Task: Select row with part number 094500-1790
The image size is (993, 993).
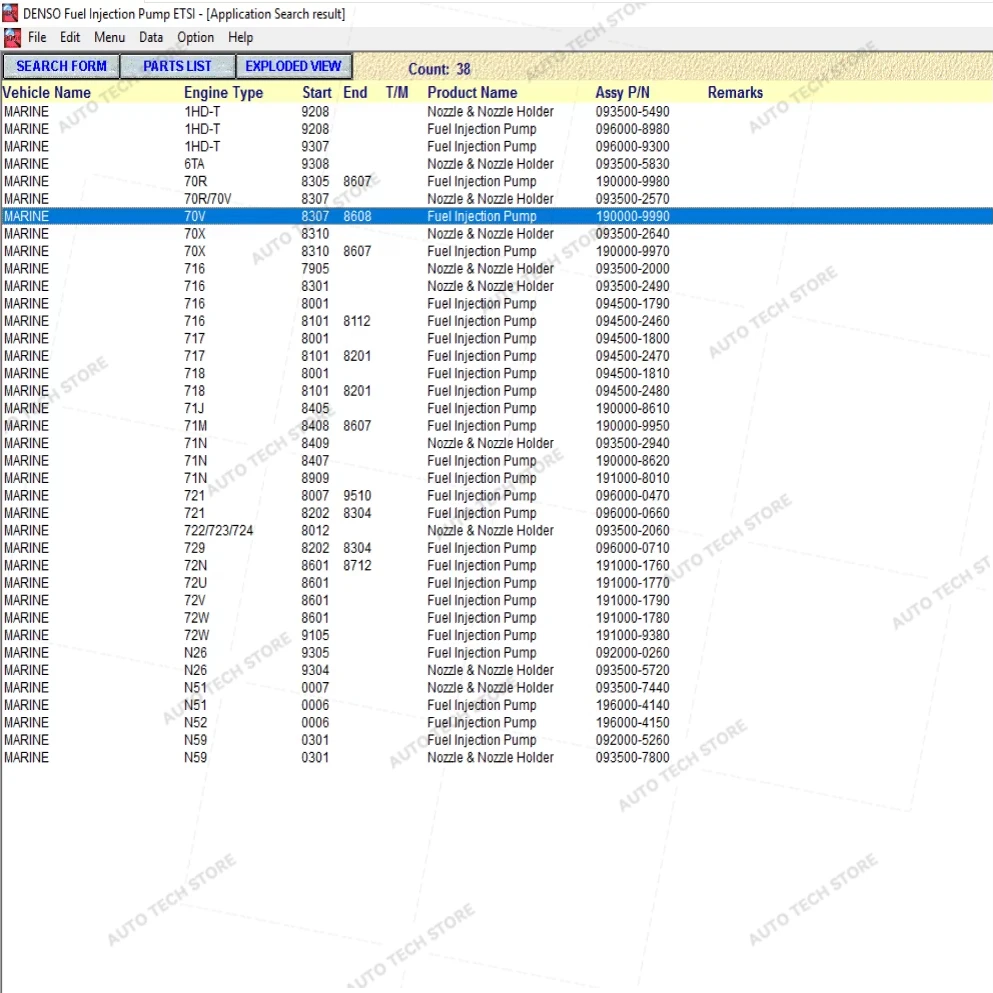Action: [496, 303]
